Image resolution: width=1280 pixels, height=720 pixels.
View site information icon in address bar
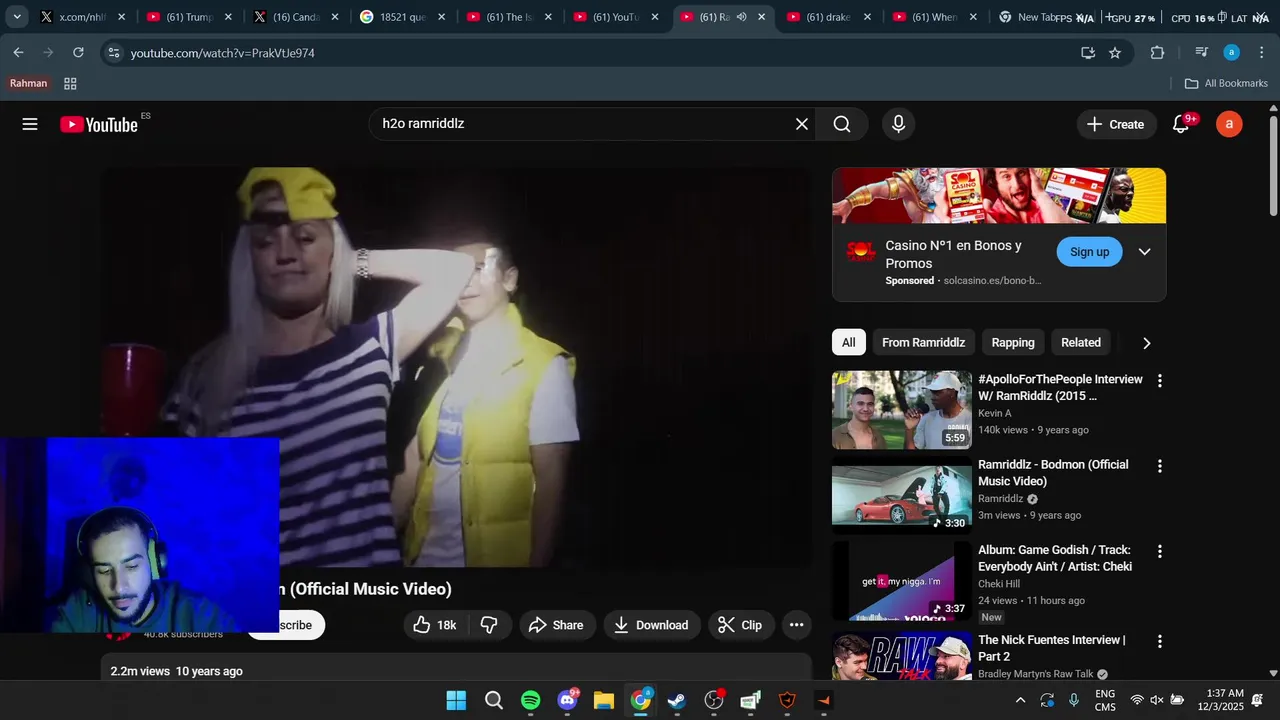tap(113, 53)
